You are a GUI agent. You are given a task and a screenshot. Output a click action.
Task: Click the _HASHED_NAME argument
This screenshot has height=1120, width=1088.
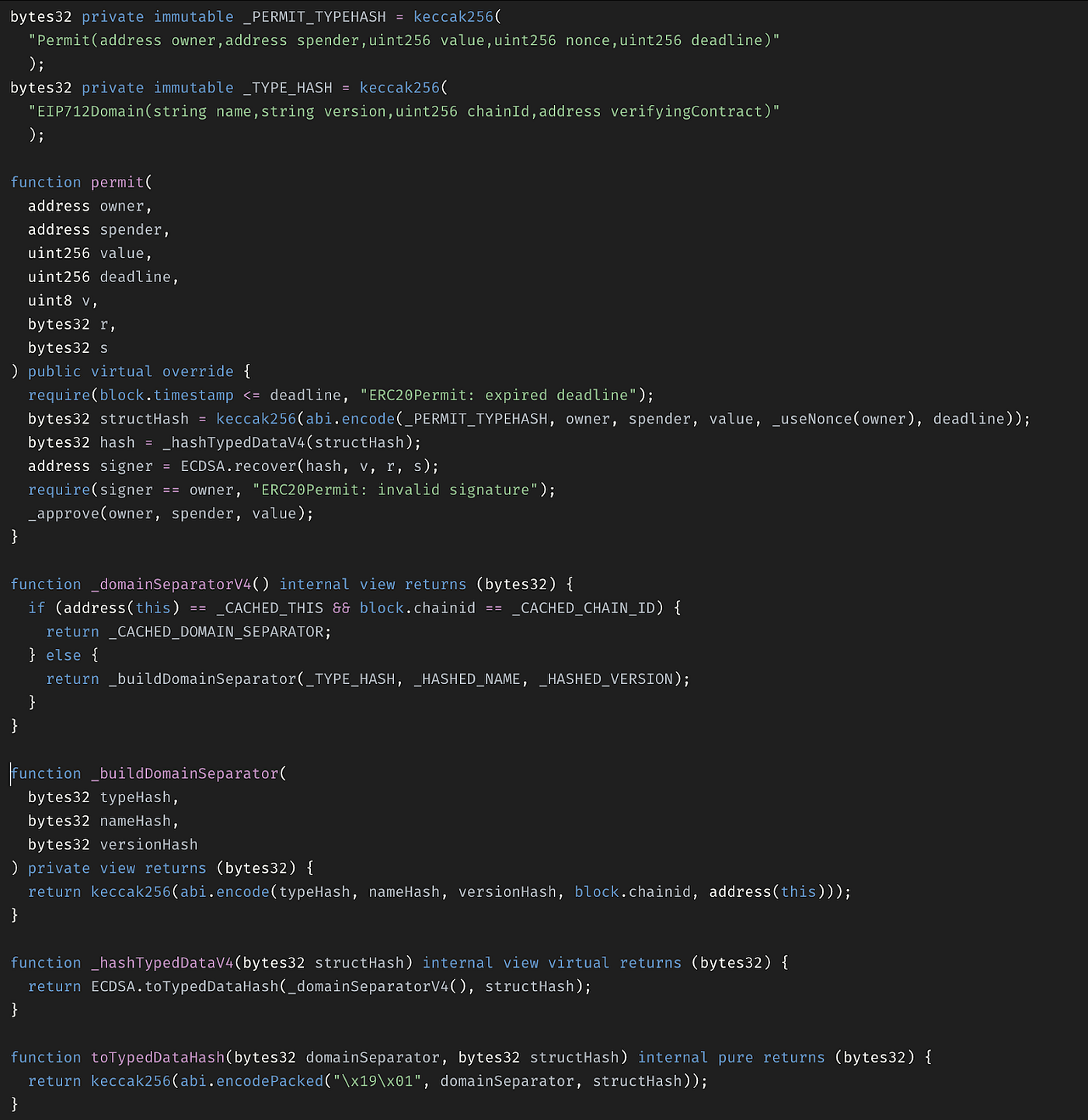point(467,679)
